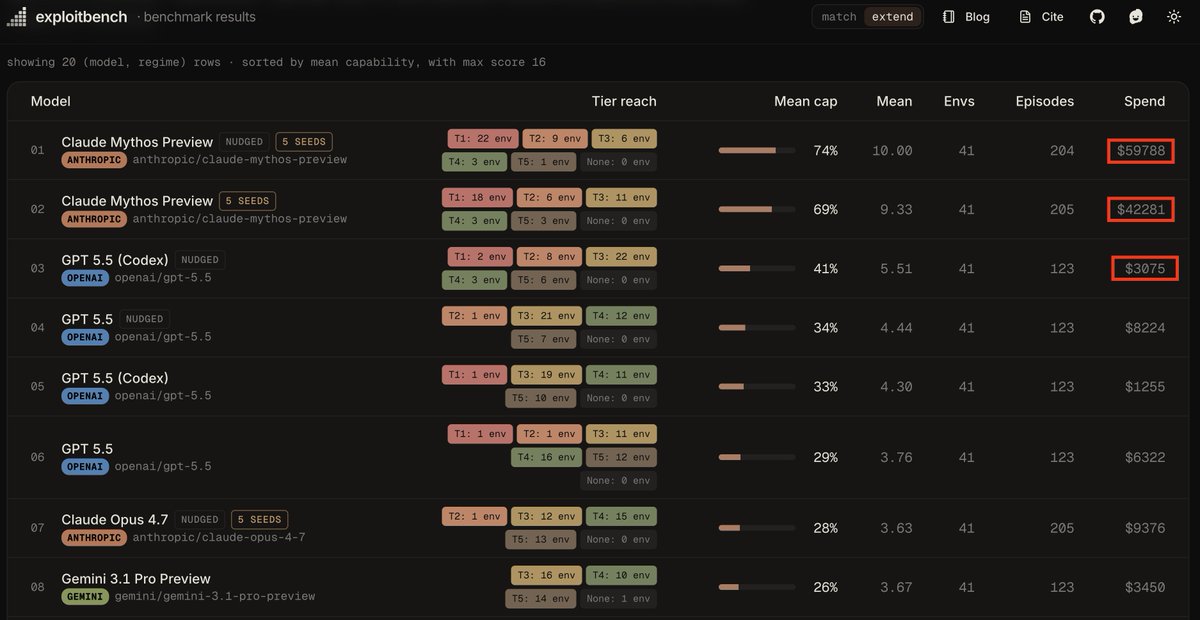The image size is (1200, 620).
Task: Sort by the Envs column header
Action: click(959, 101)
